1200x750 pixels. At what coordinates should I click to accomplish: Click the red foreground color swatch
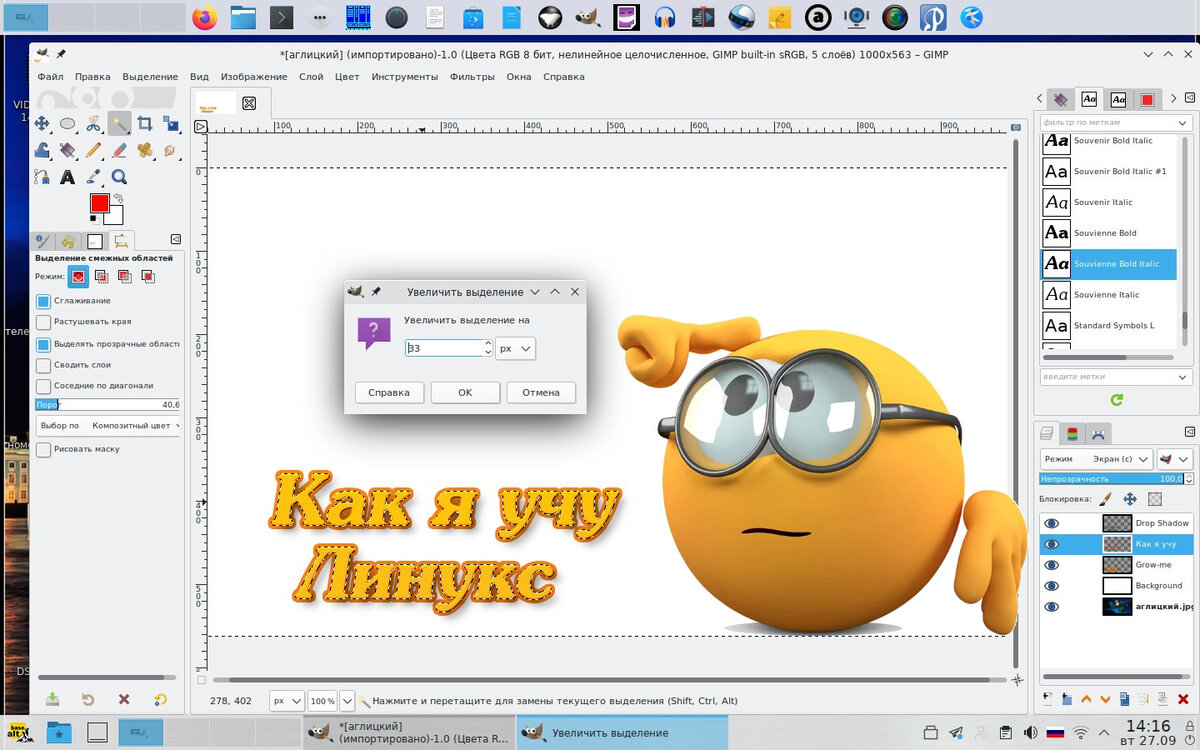coord(99,203)
